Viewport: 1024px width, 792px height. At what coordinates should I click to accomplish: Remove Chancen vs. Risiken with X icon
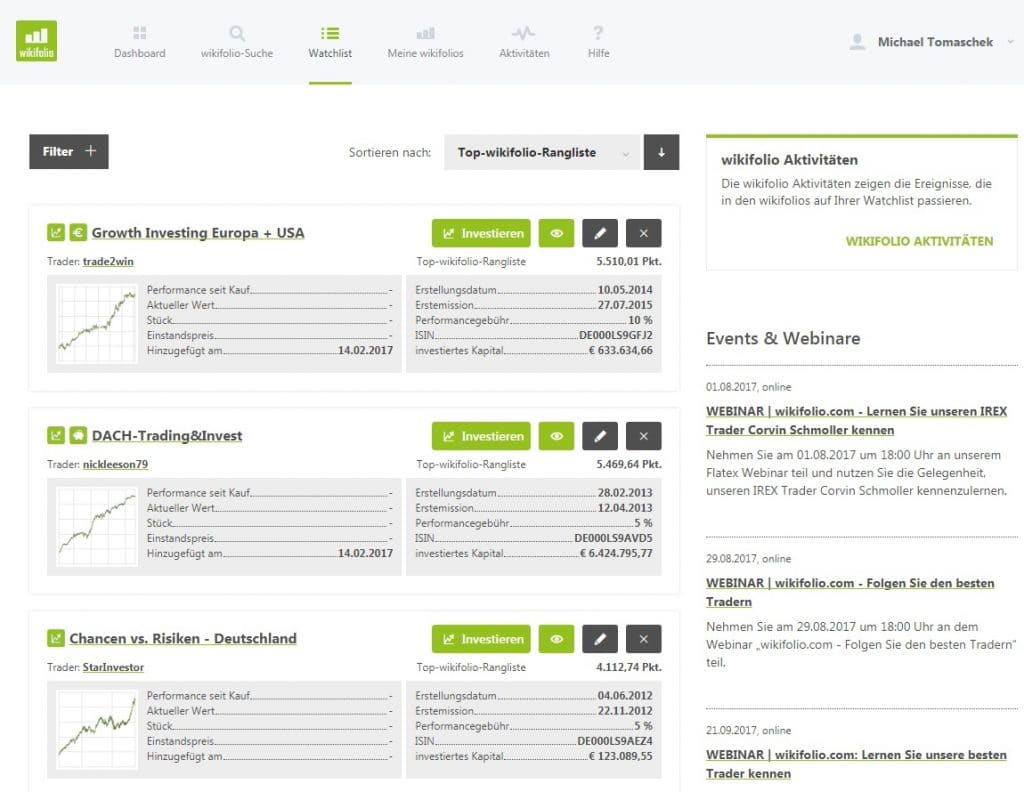643,639
